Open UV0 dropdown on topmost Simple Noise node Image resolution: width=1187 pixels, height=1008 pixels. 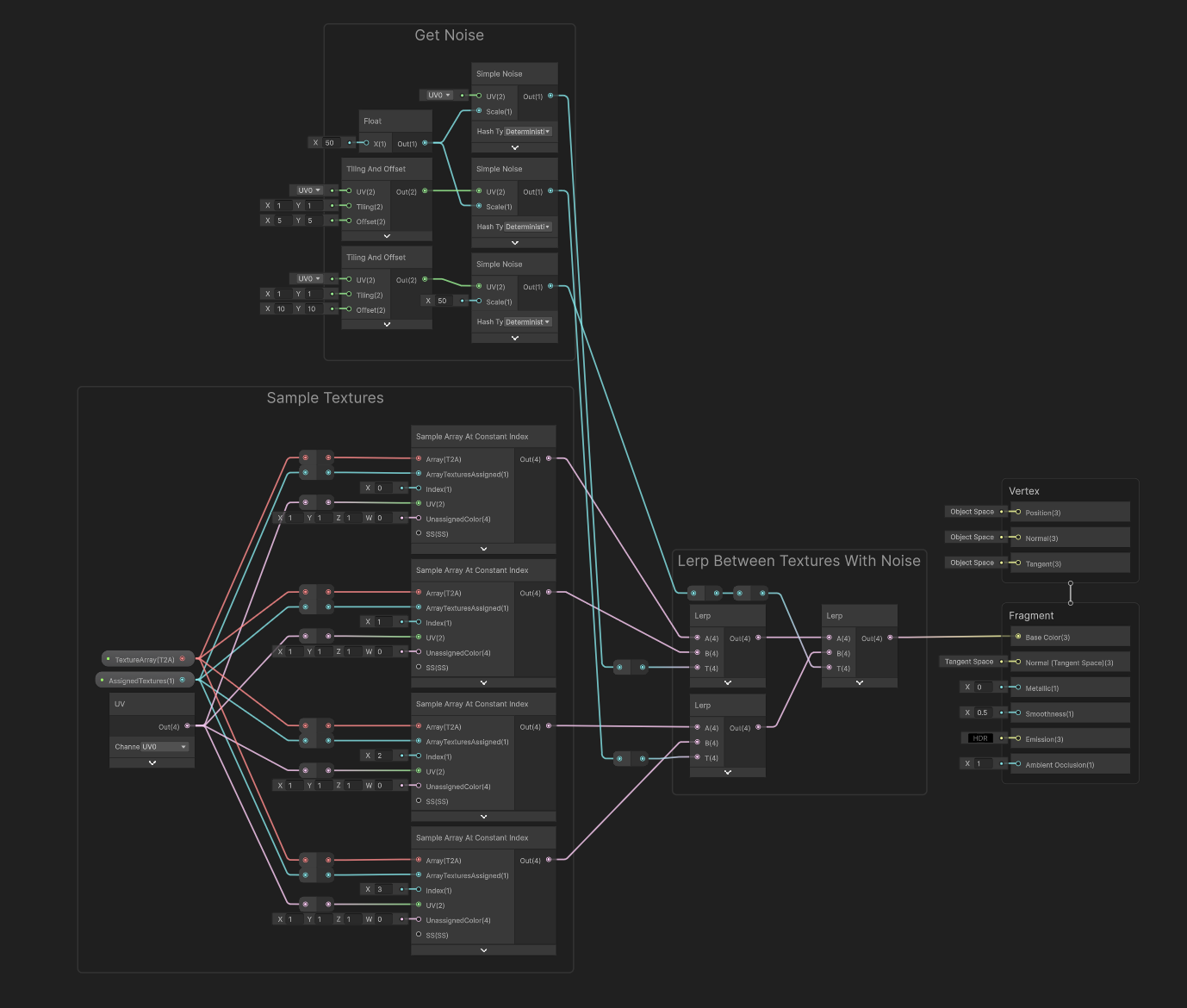click(x=438, y=95)
